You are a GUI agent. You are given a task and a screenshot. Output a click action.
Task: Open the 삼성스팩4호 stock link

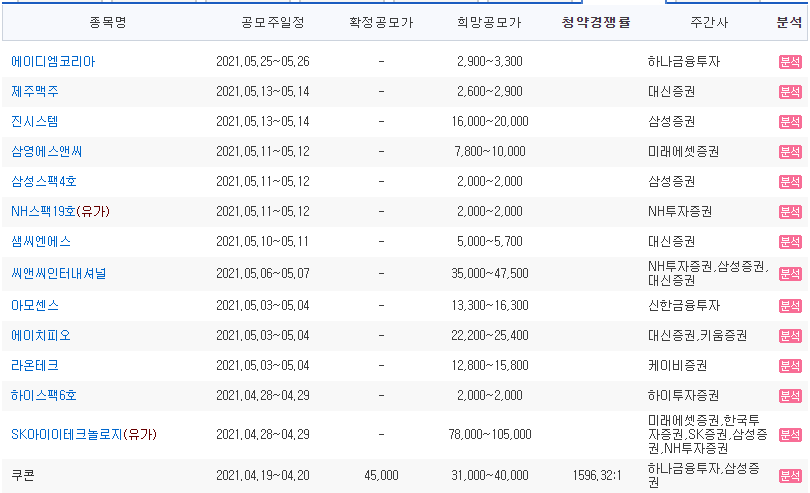click(x=44, y=181)
